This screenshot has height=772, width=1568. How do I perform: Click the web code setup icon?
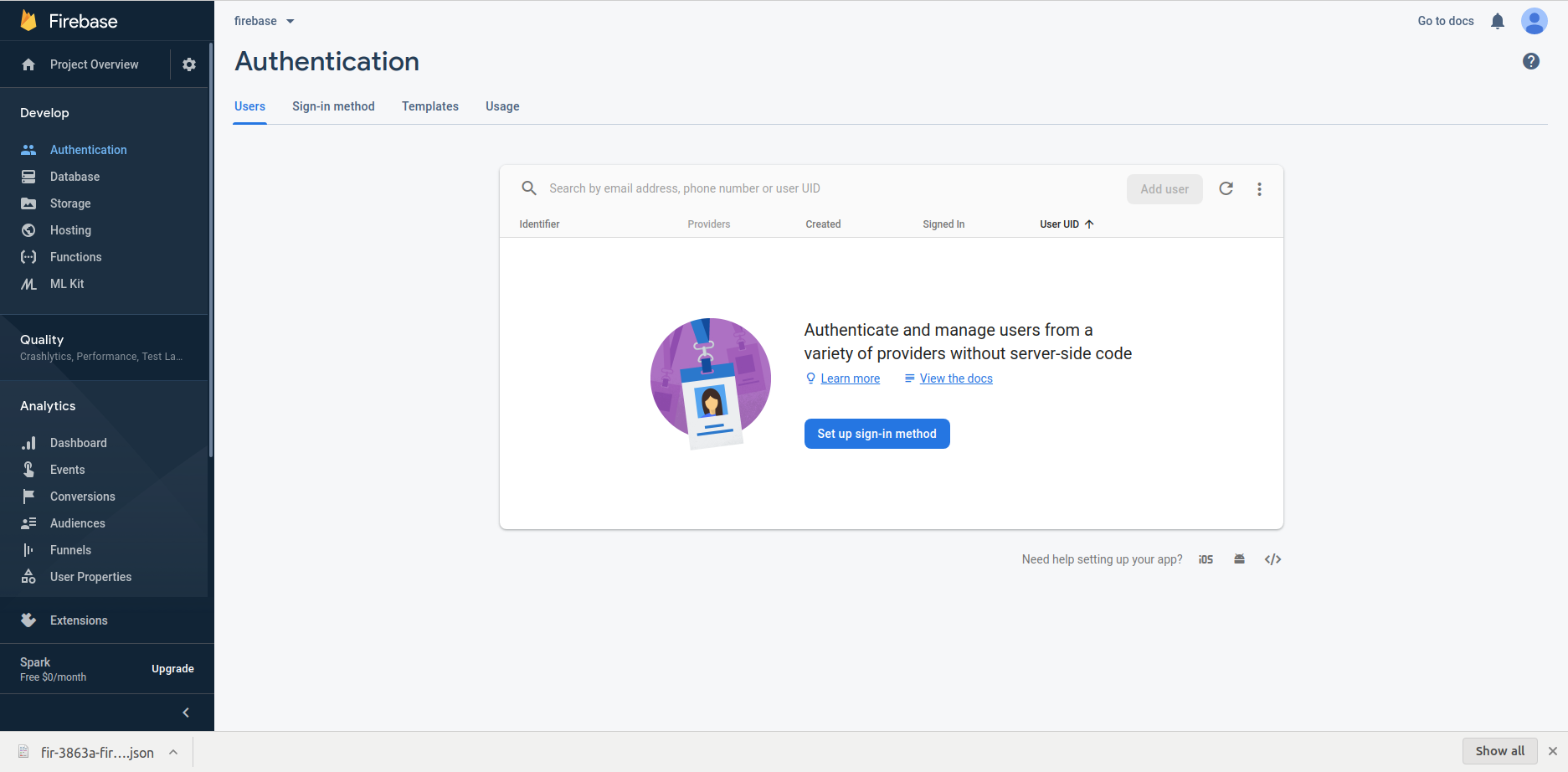1272,559
